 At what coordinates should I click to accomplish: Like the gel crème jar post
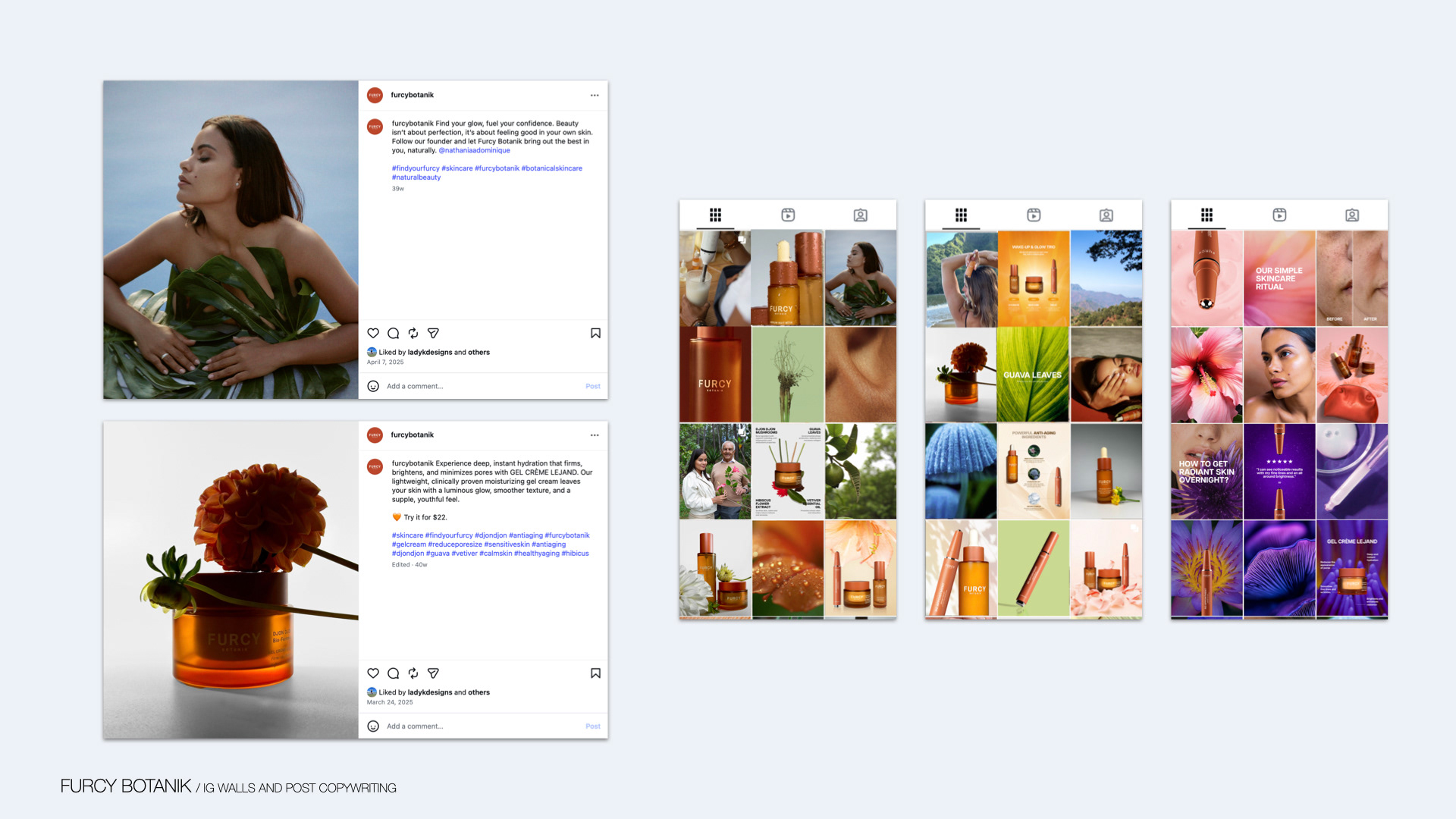pos(373,673)
